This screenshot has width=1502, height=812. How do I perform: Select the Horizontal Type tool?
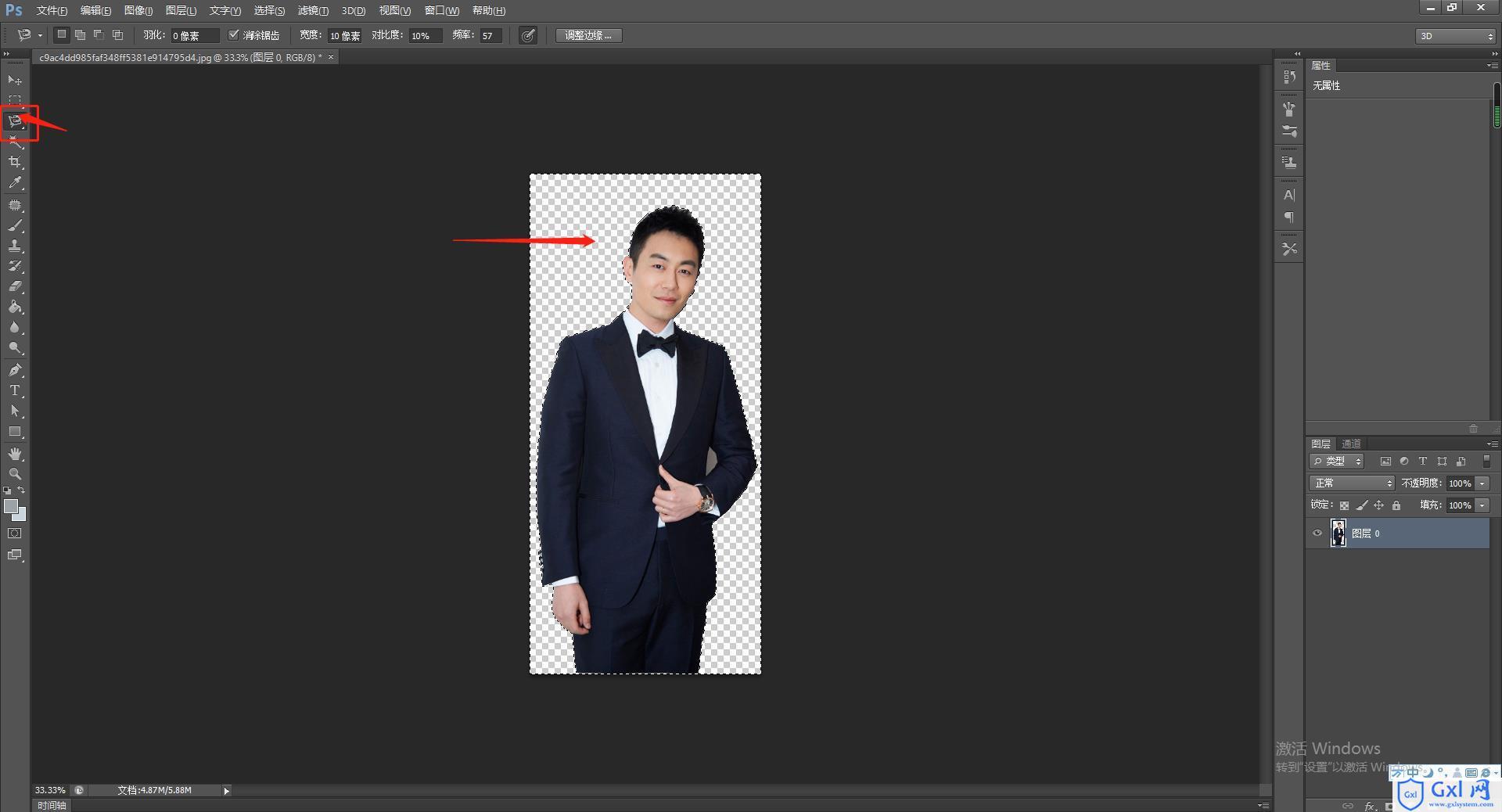pos(15,390)
